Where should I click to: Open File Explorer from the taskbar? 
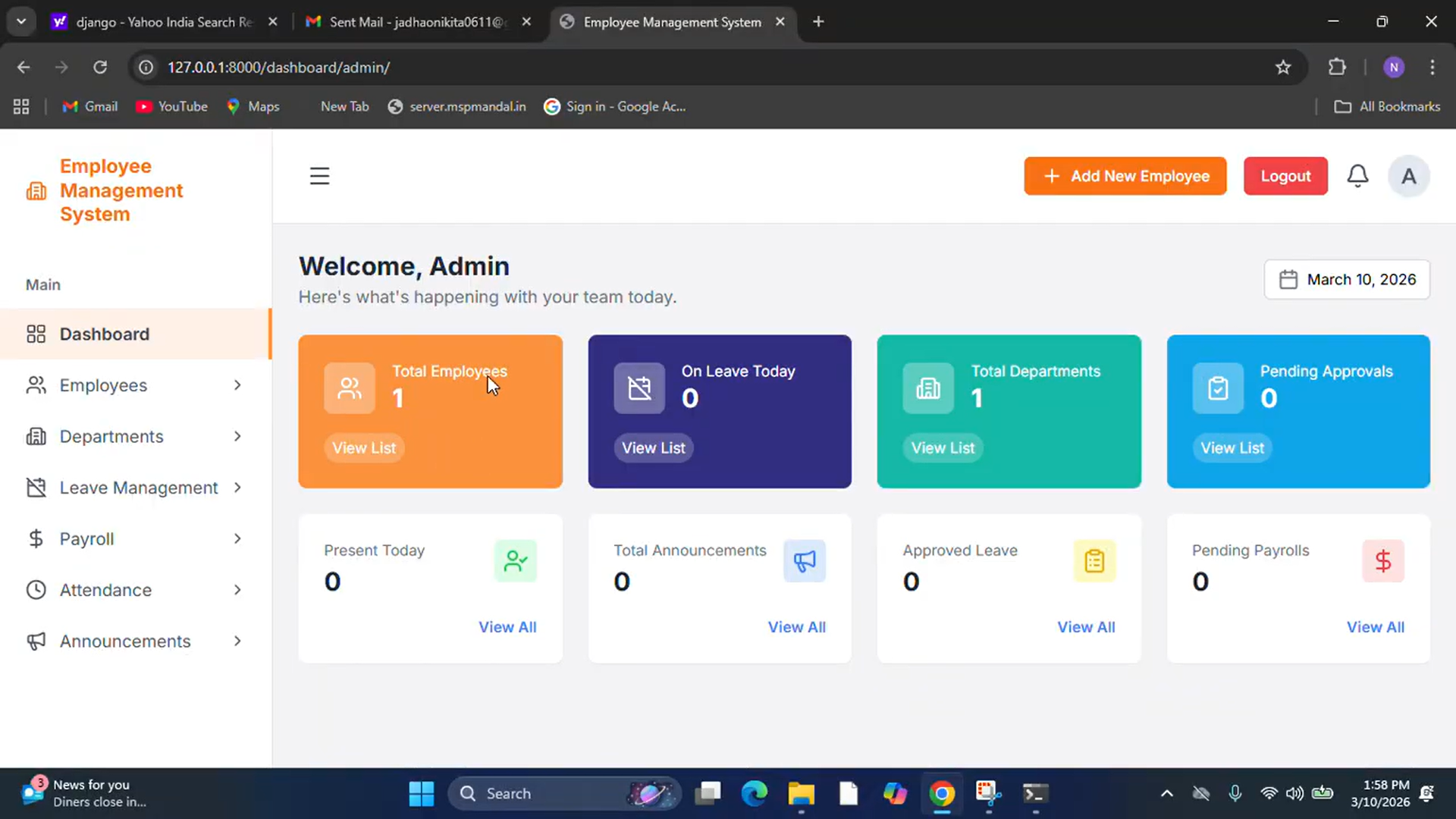(801, 793)
